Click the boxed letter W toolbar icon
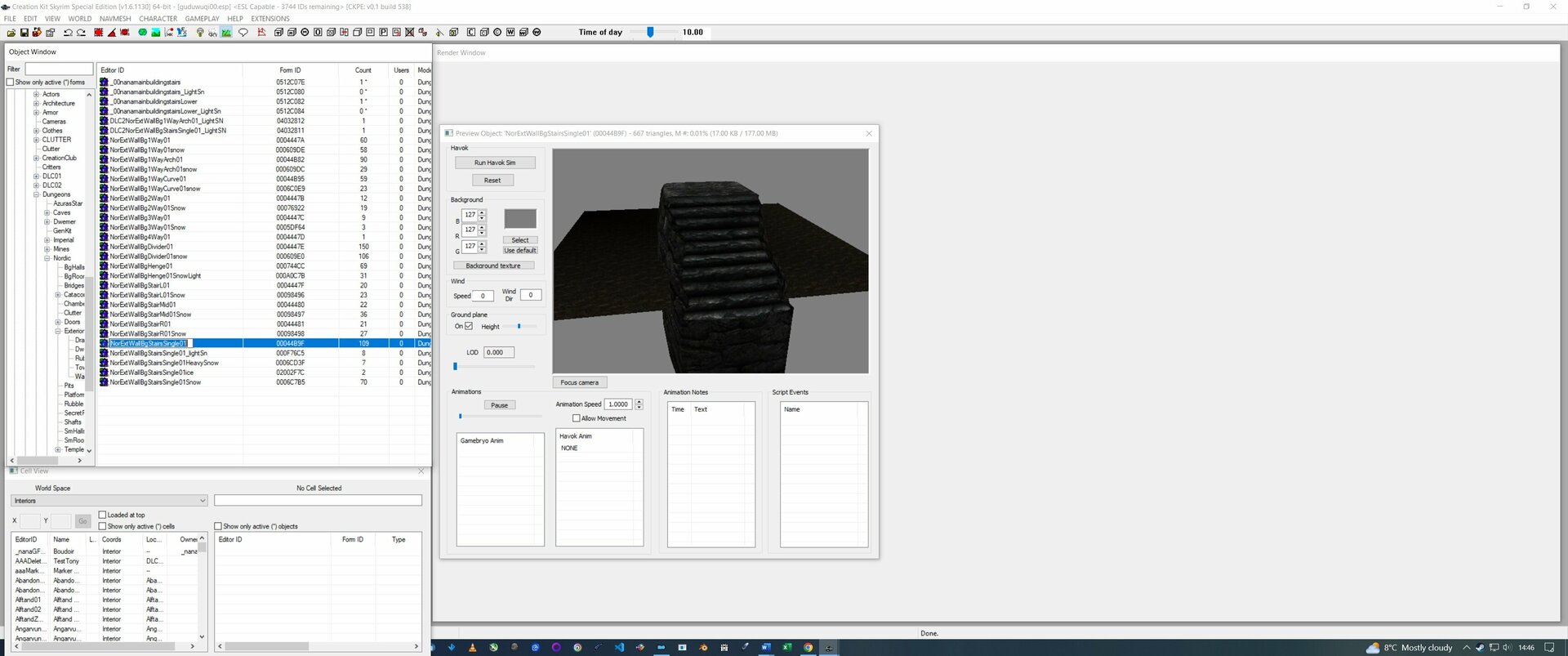1568x656 pixels. click(x=510, y=33)
